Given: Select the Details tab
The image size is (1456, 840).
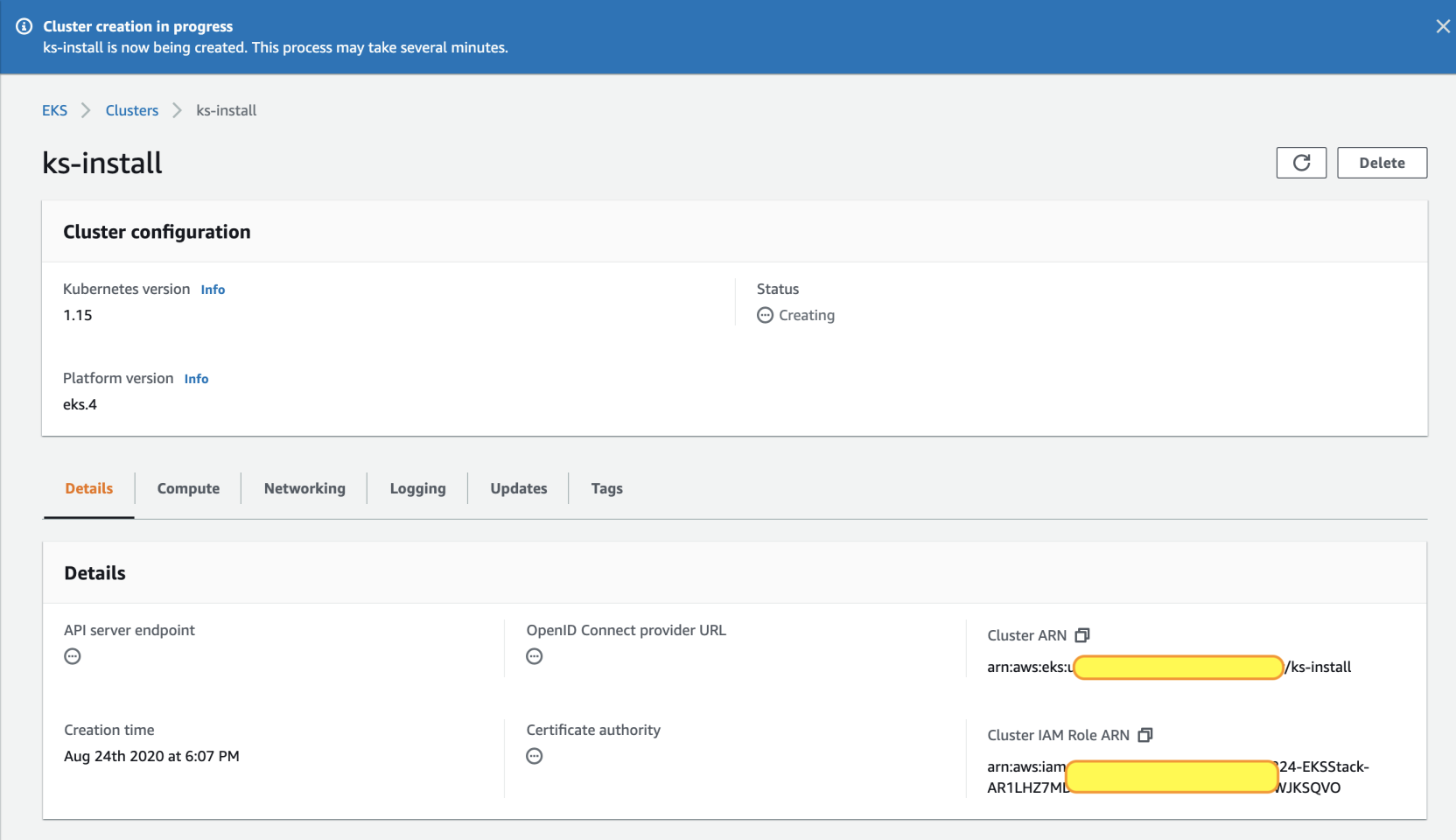Looking at the screenshot, I should coord(89,488).
